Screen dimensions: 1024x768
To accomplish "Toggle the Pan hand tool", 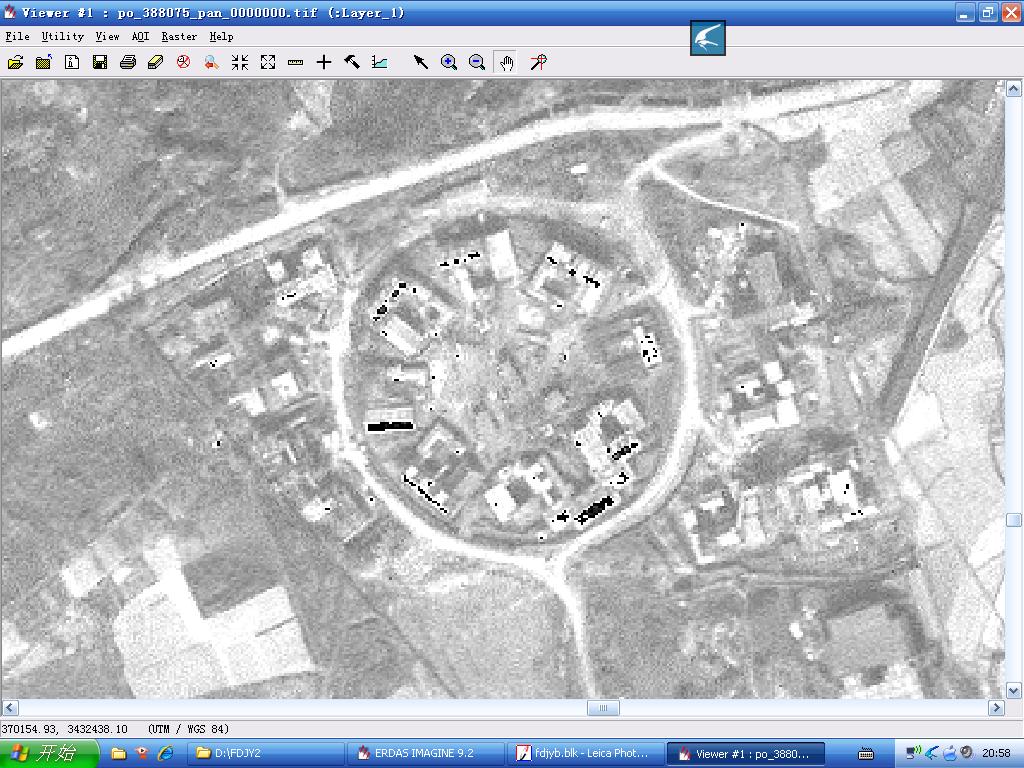I will (506, 62).
